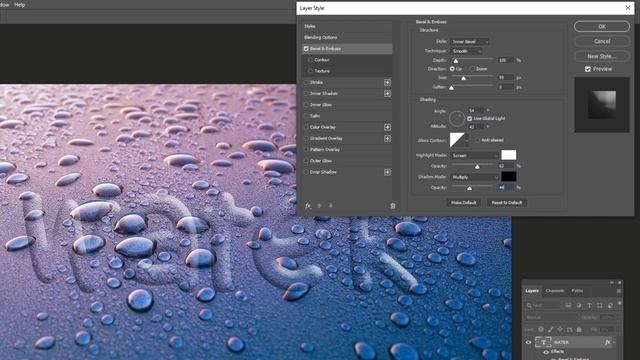Click the black shadow color swatch
This screenshot has width=640, height=360.
coord(509,177)
